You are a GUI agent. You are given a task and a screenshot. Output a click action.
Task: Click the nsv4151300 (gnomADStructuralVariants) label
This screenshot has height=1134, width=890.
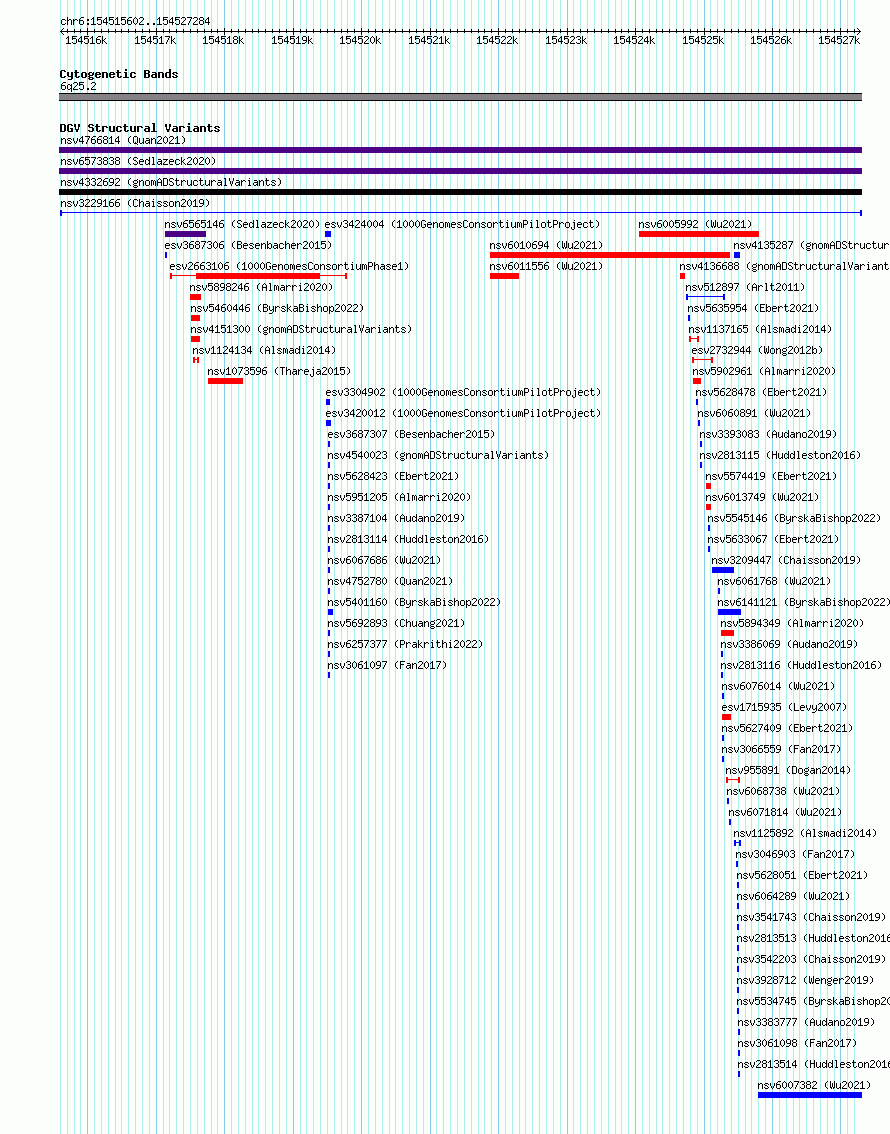tap(301, 329)
